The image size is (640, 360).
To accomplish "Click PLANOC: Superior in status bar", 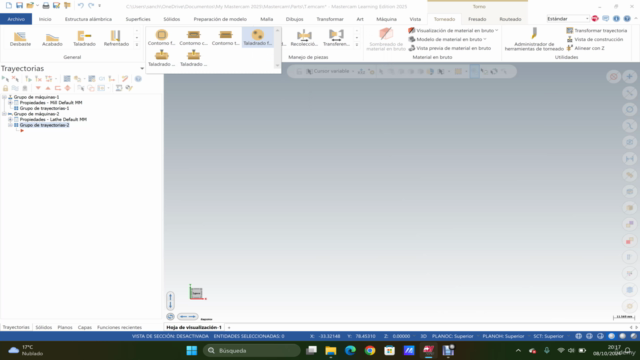I will (452, 336).
